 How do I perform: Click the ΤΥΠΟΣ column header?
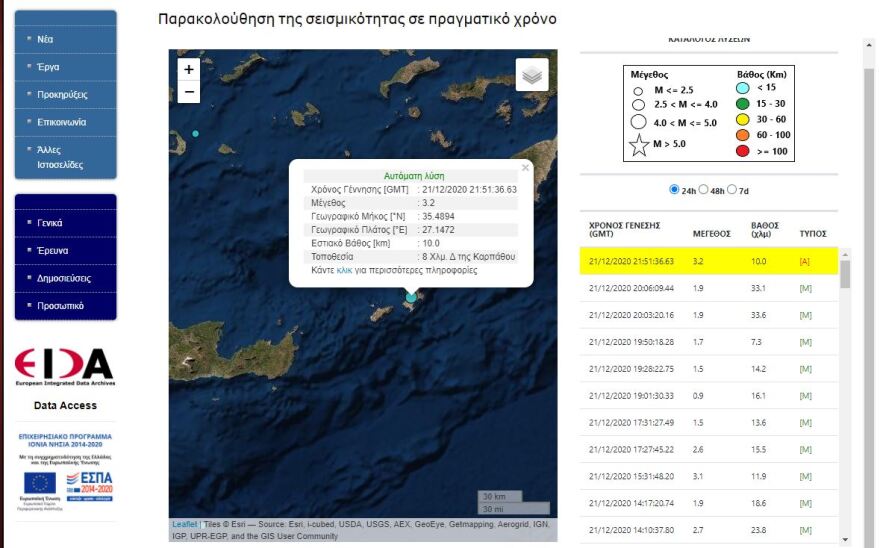813,234
